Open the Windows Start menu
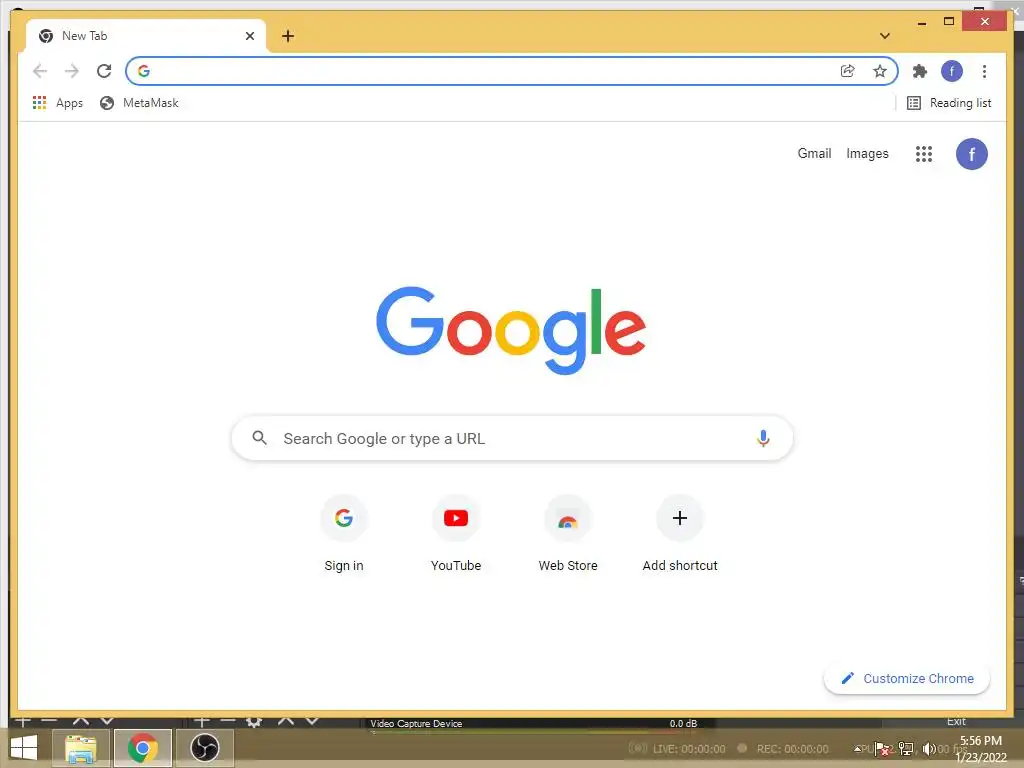This screenshot has height=768, width=1024. pos(24,748)
